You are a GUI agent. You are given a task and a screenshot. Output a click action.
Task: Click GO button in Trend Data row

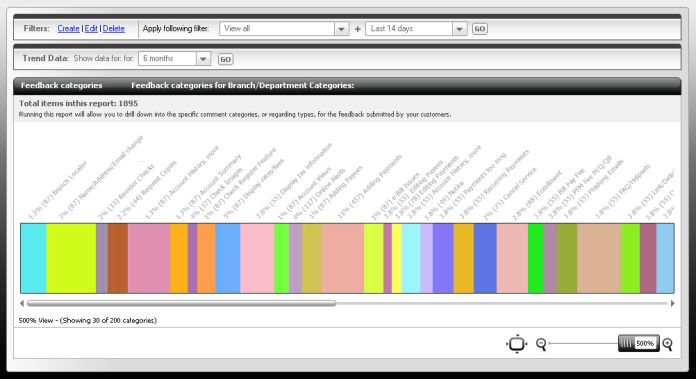tap(225, 59)
